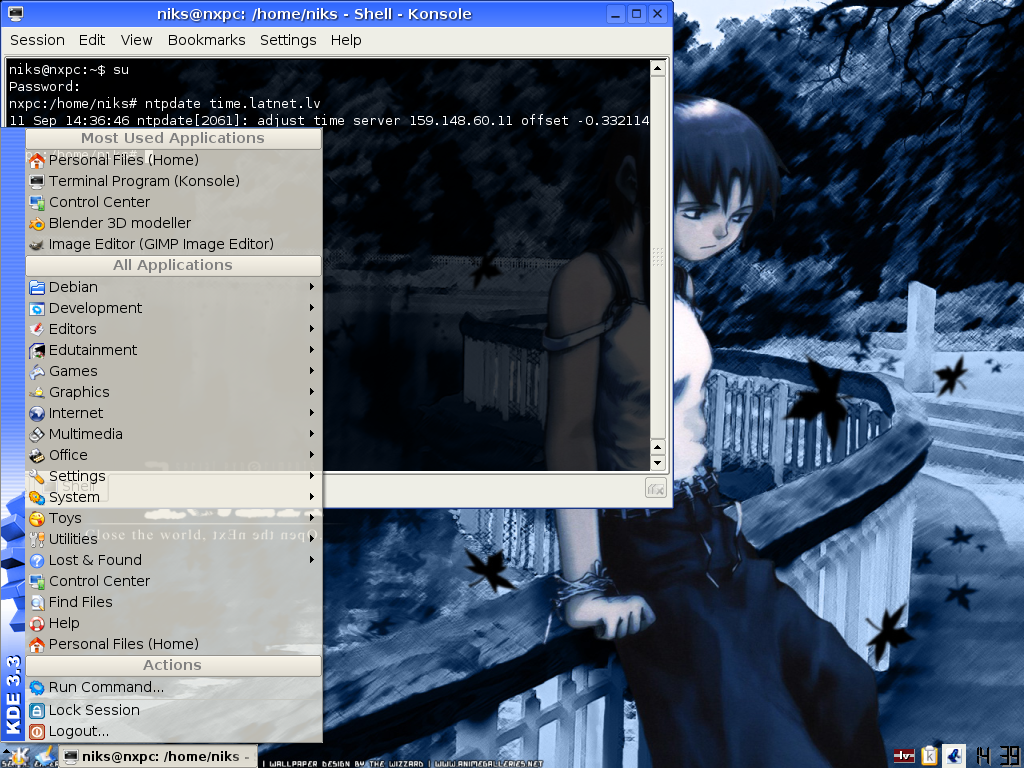Screen dimensions: 1024x768
Task: Expand the Edutainment submenu arrow
Action: pyautogui.click(x=312, y=349)
